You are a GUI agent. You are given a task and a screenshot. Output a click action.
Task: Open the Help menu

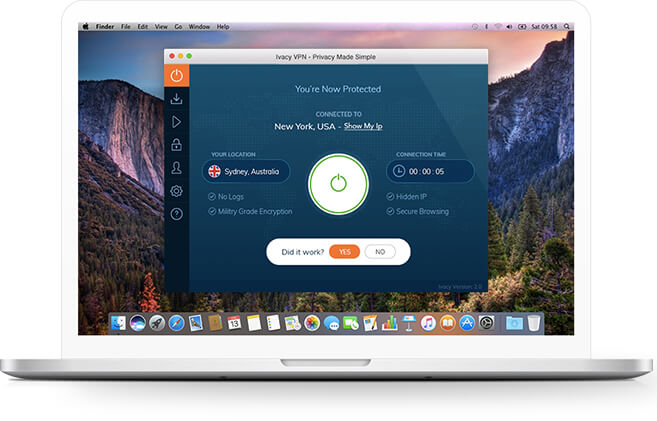pos(223,26)
